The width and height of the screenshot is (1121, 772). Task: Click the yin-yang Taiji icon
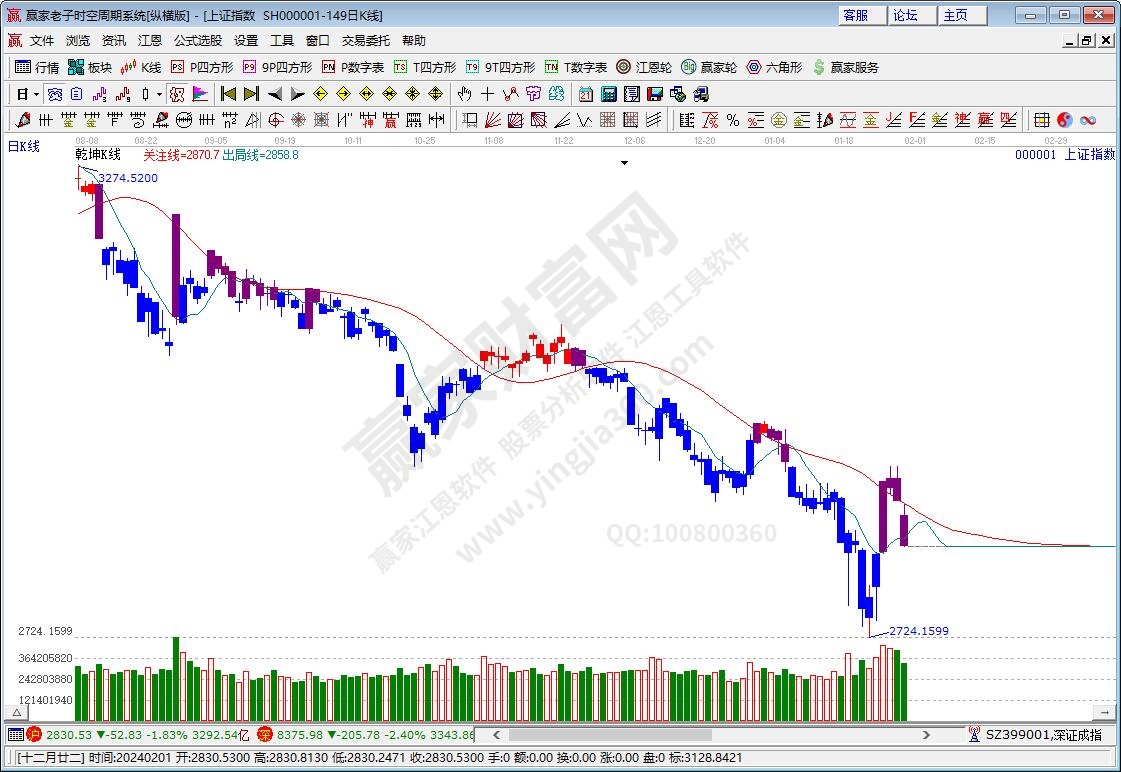click(1064, 120)
